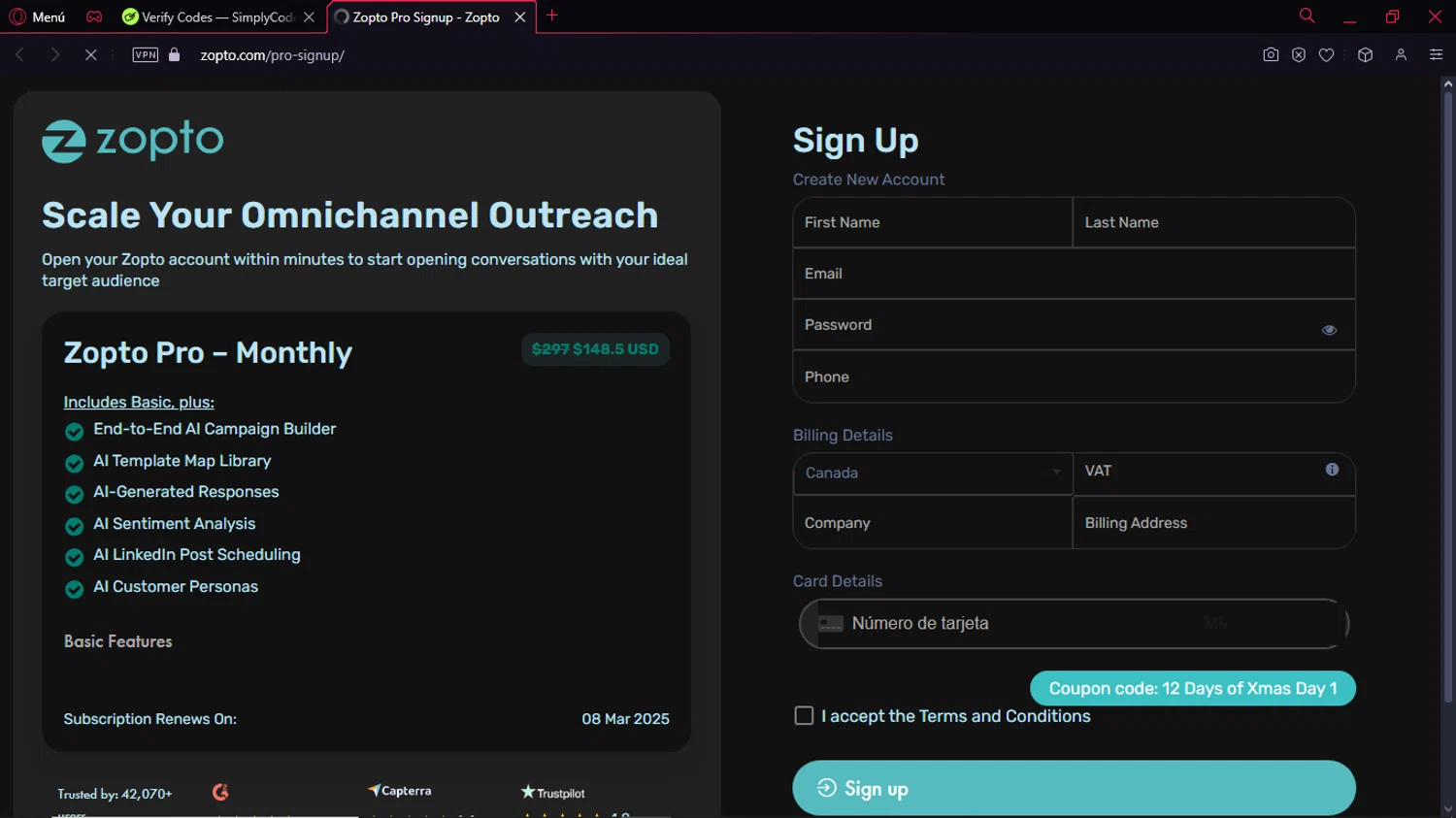The height and width of the screenshot is (818, 1456).
Task: Click the Sign up button
Action: (1074, 788)
